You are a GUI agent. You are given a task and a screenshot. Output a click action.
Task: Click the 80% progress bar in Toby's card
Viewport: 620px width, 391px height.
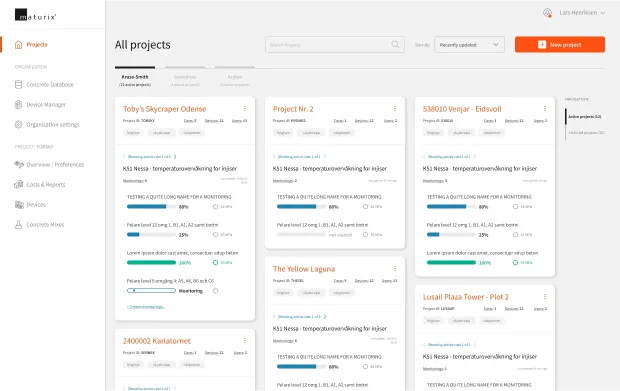(151, 206)
